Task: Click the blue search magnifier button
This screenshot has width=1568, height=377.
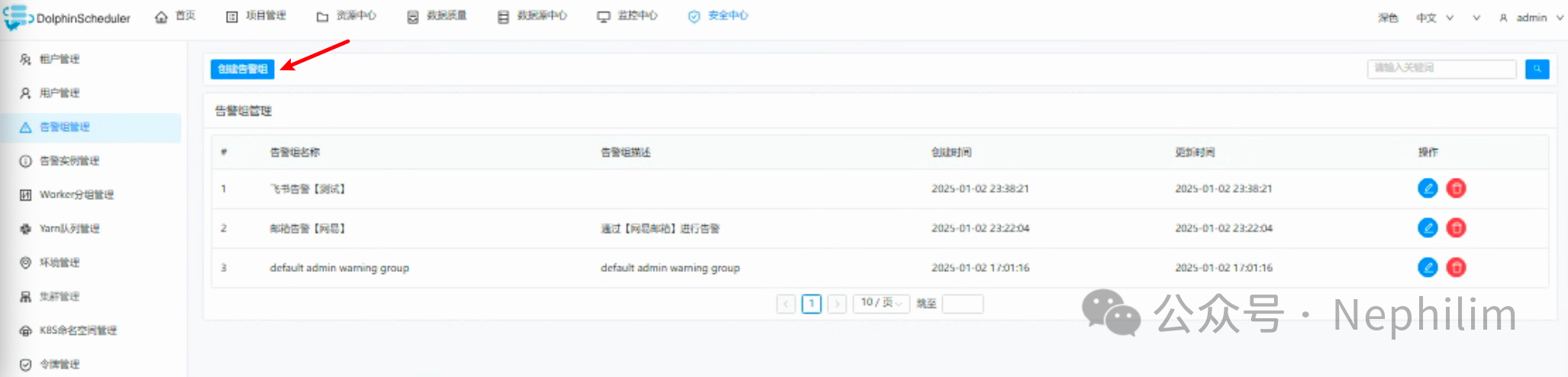Action: [1537, 69]
